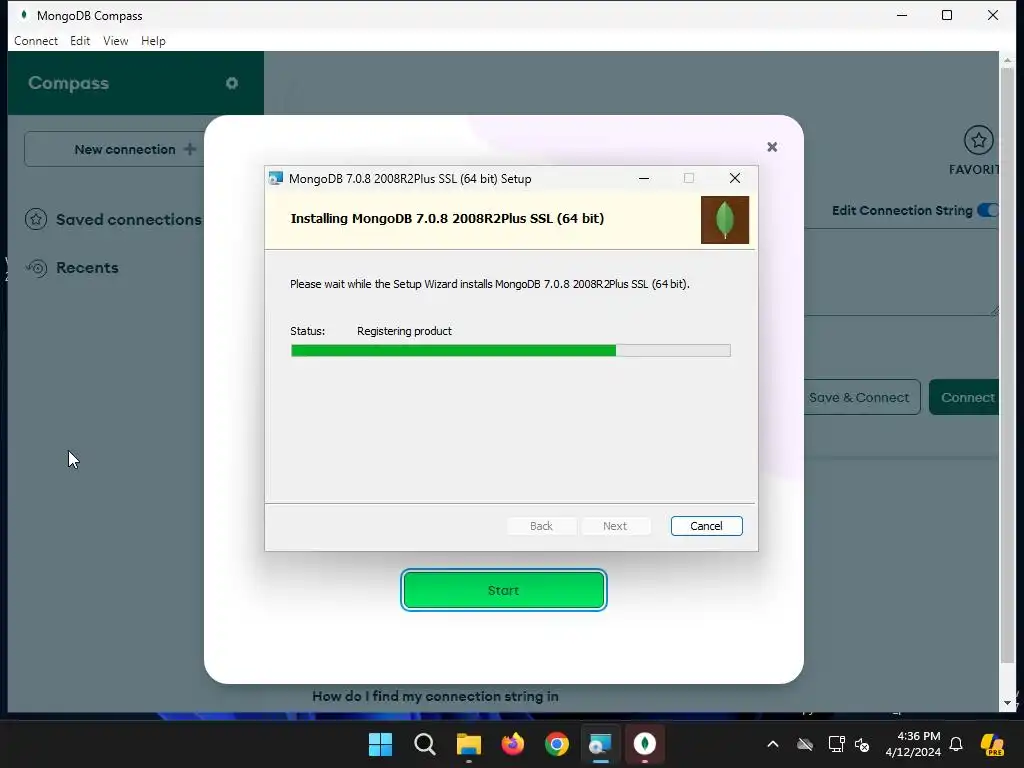Click the green Start button

pos(504,590)
